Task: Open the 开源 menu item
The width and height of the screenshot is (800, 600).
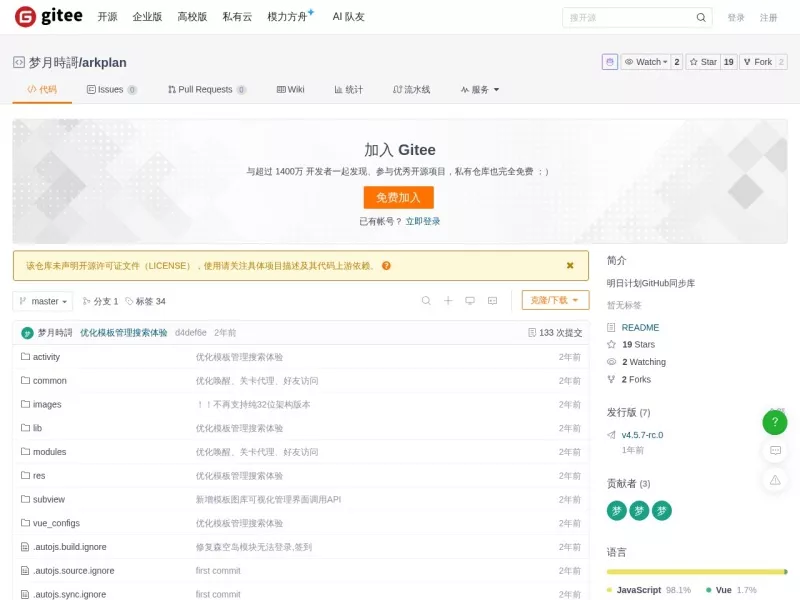Action: pos(107,17)
